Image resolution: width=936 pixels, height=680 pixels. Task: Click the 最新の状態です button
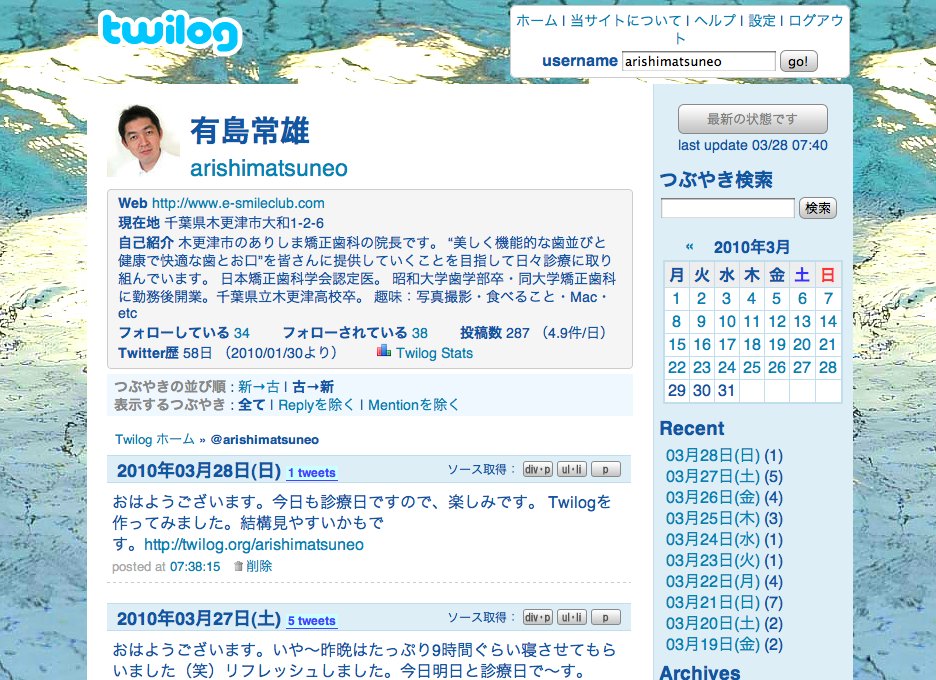pyautogui.click(x=753, y=119)
